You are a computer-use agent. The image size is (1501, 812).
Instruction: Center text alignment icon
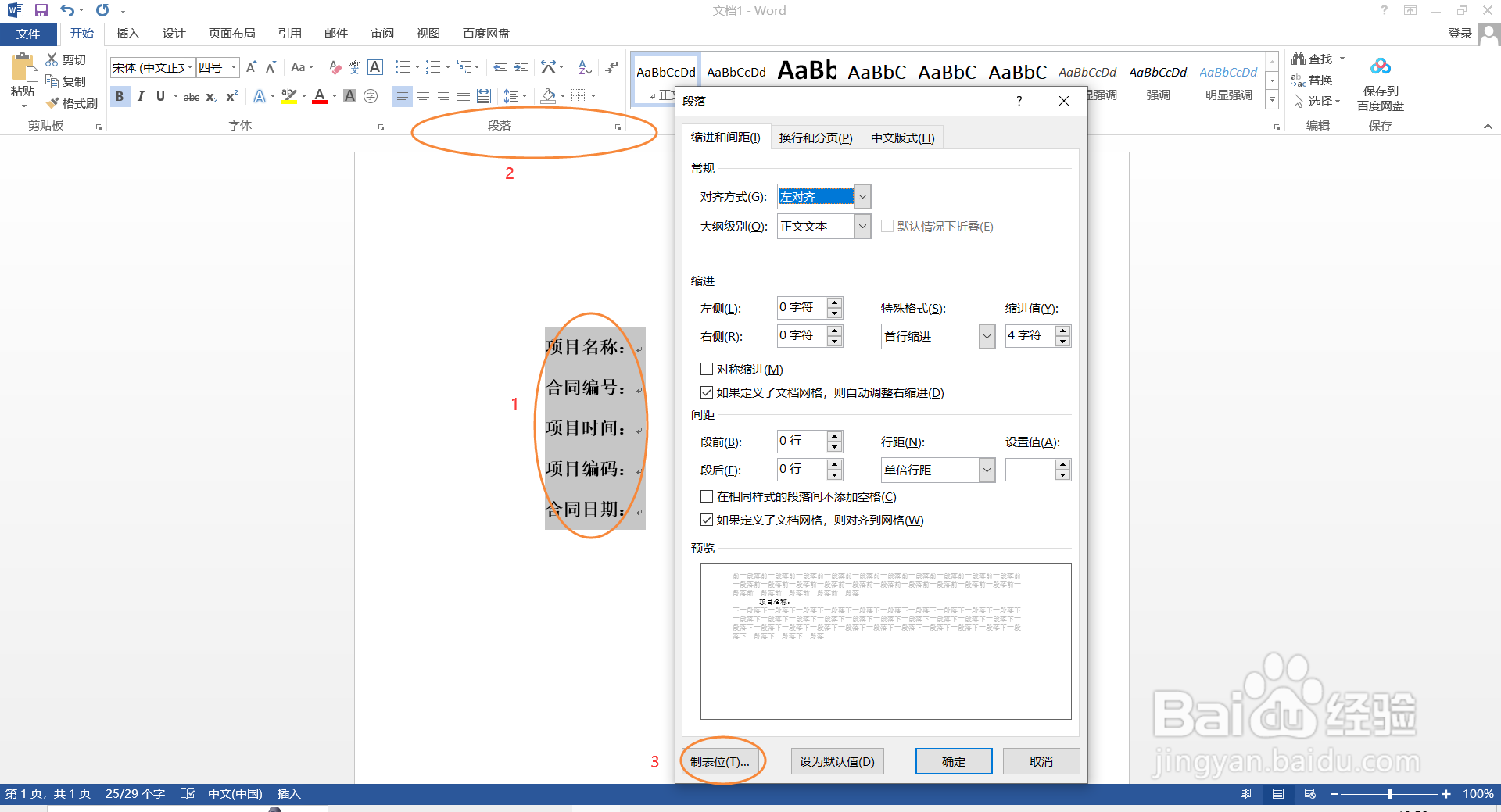coord(423,96)
